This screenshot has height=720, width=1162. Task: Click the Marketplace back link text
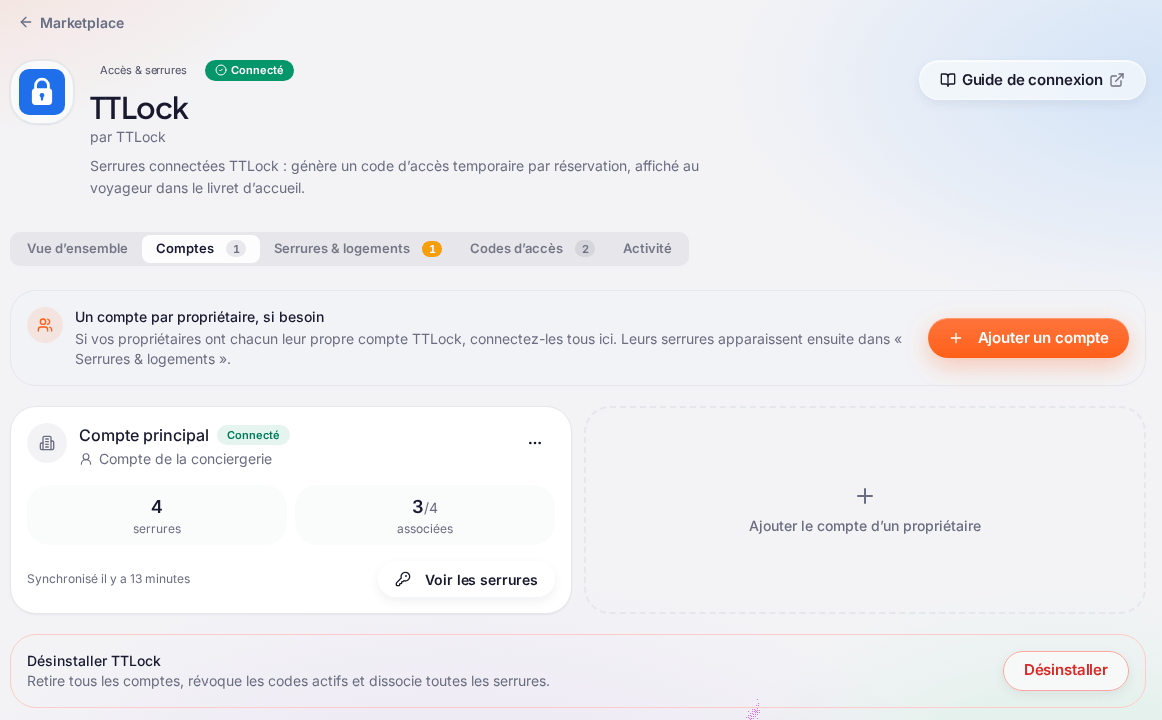tap(82, 23)
